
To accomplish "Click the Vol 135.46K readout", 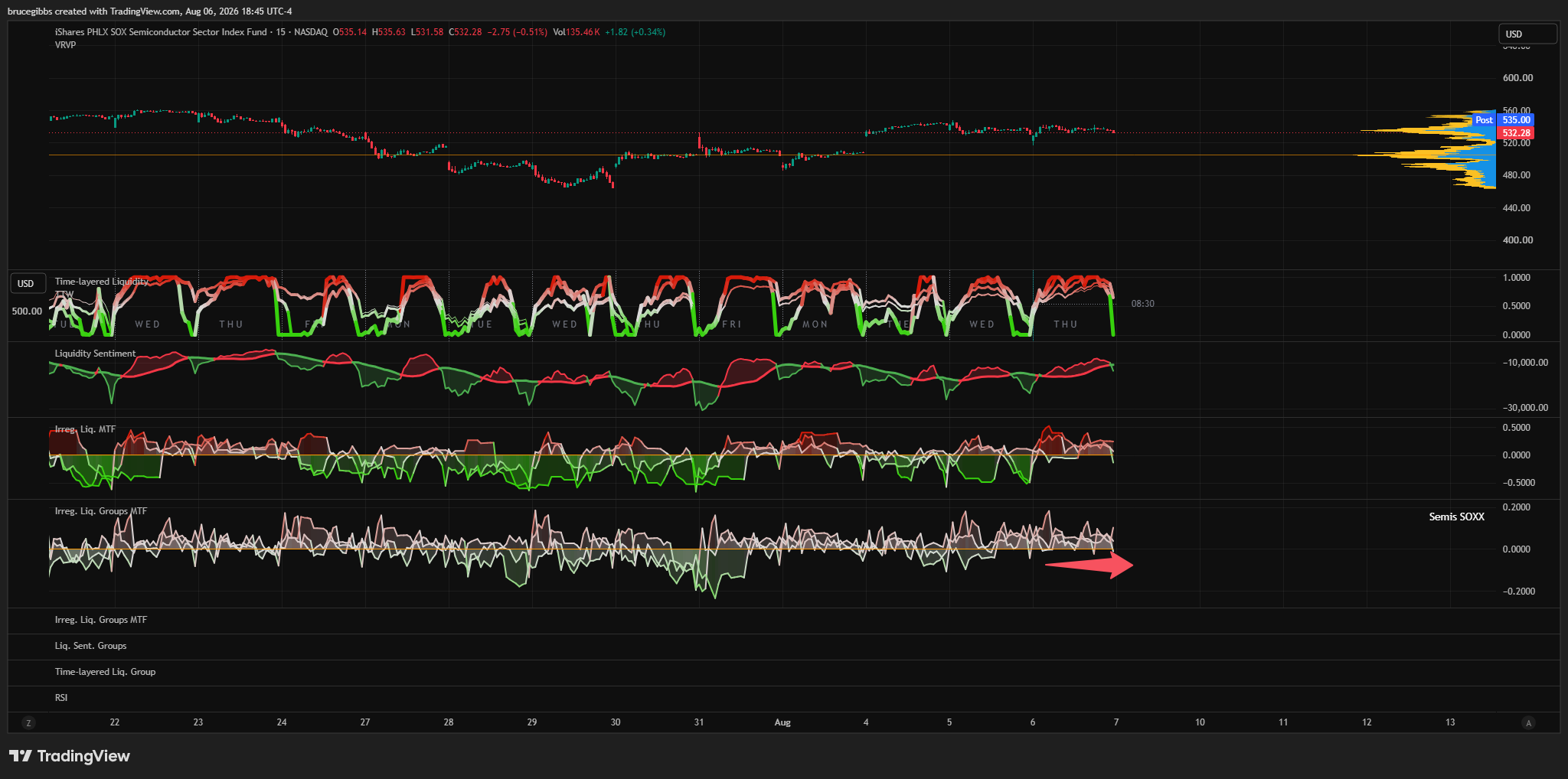I will tap(577, 32).
